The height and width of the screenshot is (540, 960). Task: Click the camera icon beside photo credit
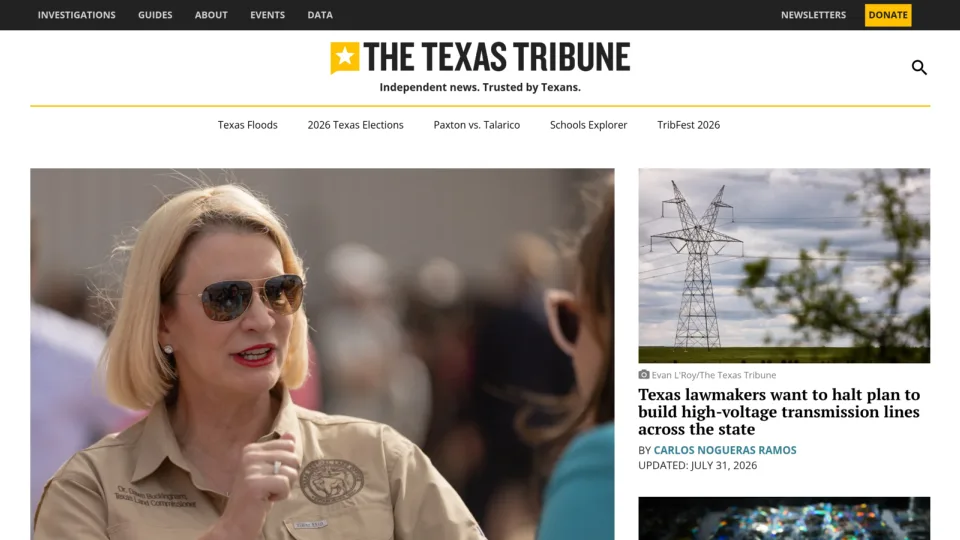[643, 374]
